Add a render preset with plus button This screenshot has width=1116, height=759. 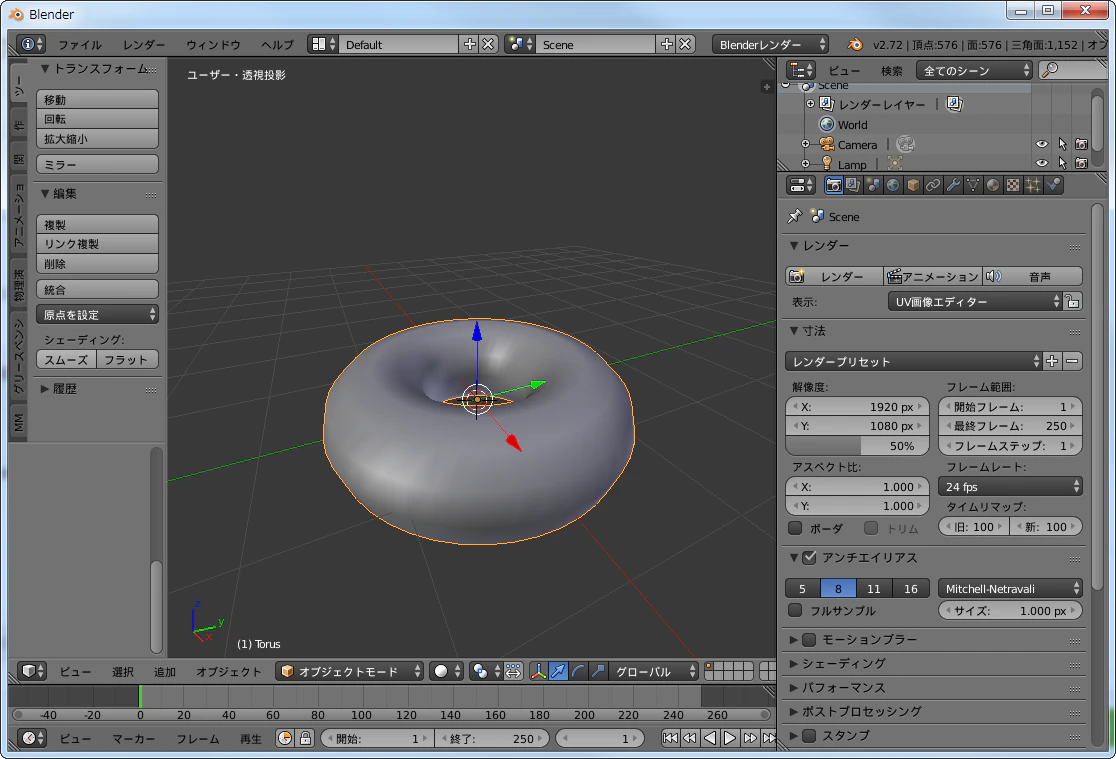click(x=1052, y=361)
